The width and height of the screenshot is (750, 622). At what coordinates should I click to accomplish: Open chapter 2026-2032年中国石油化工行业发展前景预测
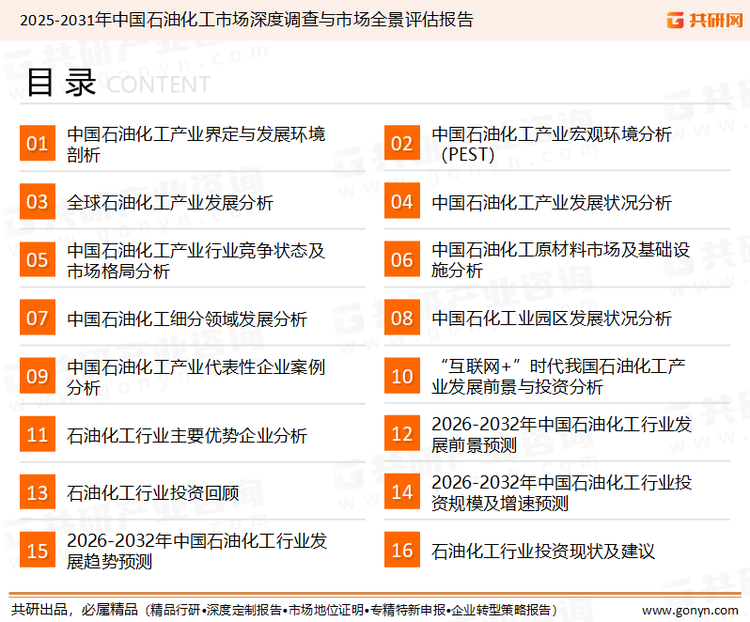click(x=562, y=434)
